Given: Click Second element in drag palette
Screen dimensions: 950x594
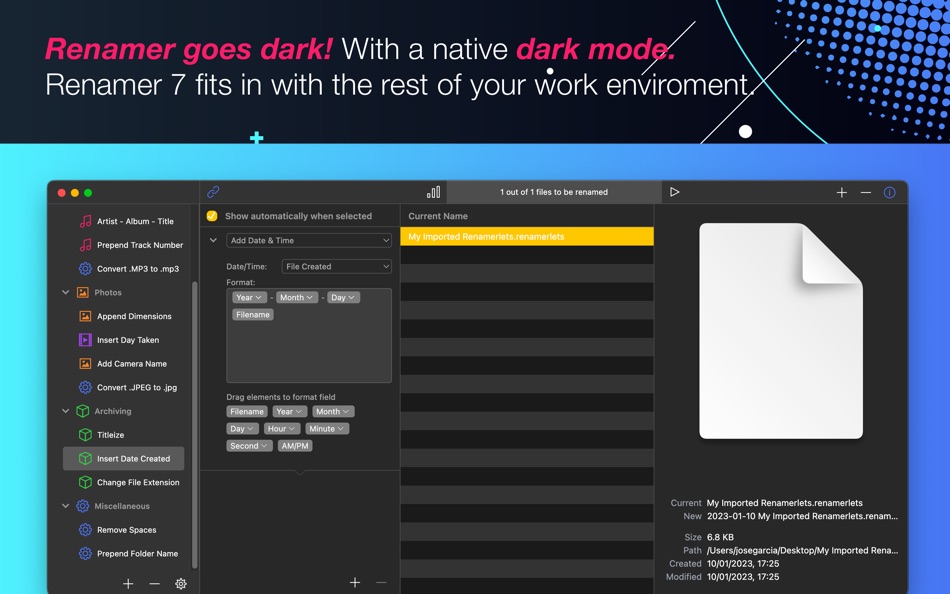Looking at the screenshot, I should point(249,446).
